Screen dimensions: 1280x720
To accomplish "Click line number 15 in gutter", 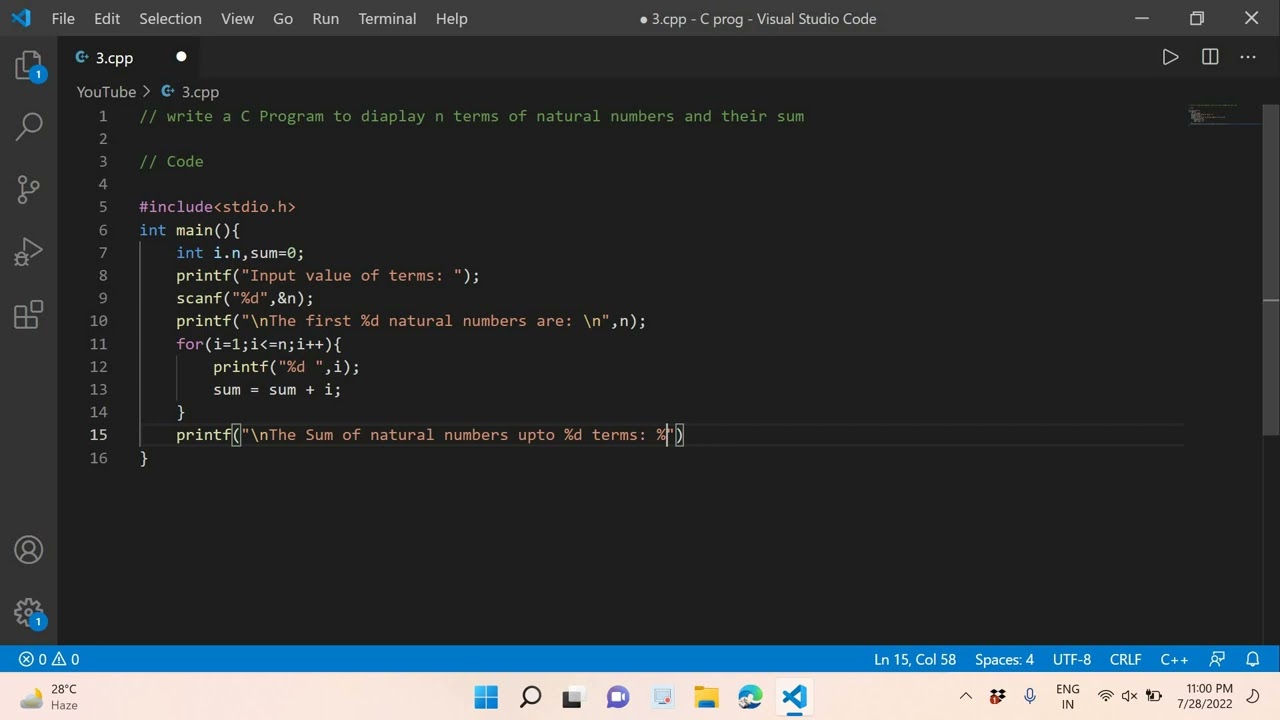I will click(98, 435).
